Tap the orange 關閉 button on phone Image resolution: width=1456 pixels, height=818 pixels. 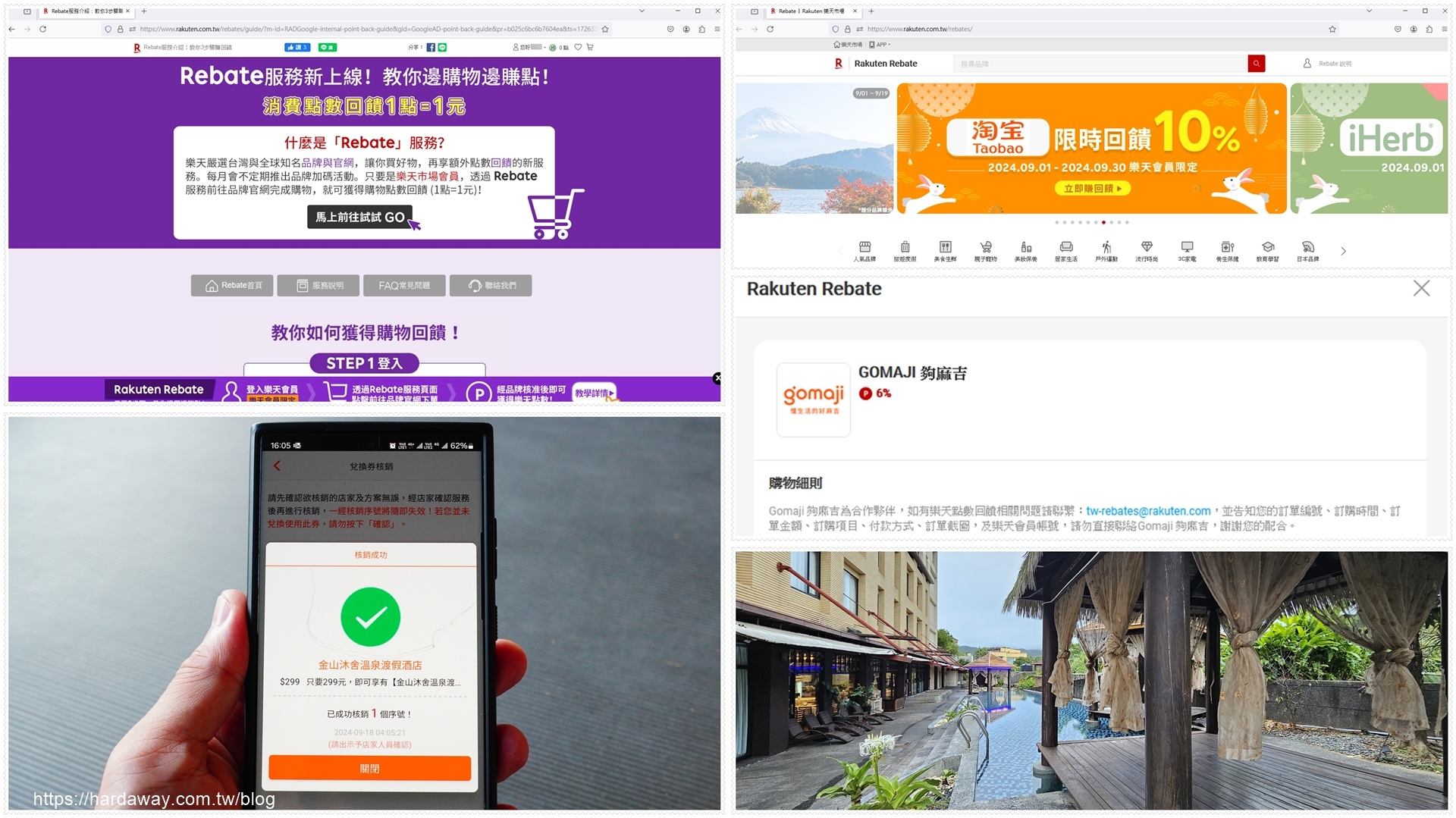click(x=370, y=768)
